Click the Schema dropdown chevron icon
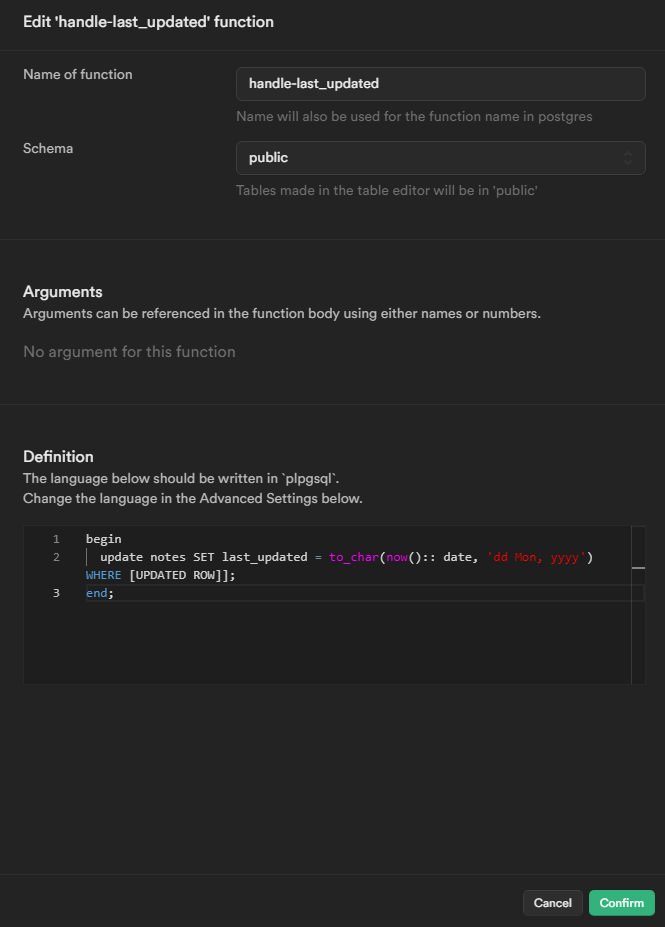665x927 pixels. tap(628, 158)
